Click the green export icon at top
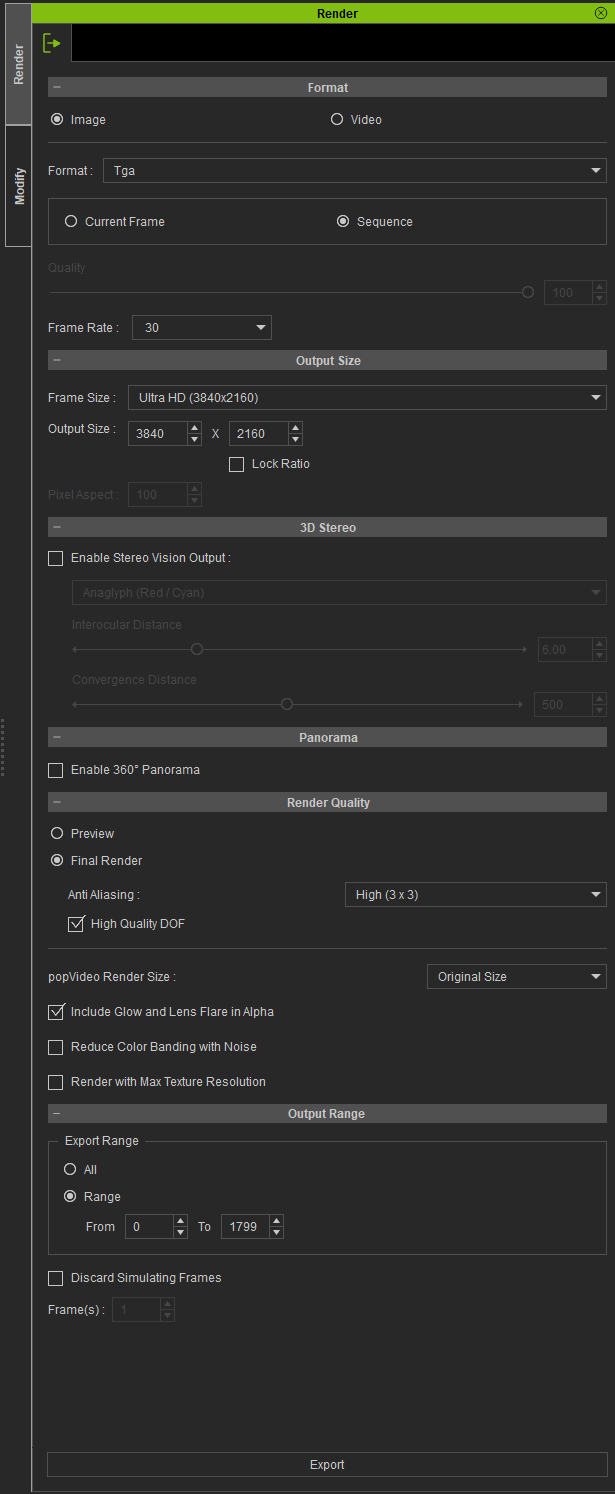The height and width of the screenshot is (1494, 615). coord(52,44)
